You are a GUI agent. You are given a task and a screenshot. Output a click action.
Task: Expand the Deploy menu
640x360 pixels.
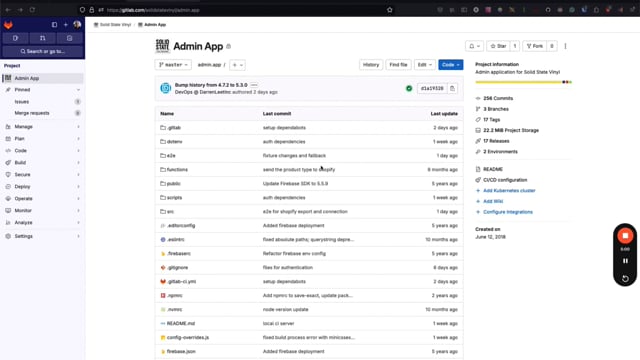(x=42, y=187)
